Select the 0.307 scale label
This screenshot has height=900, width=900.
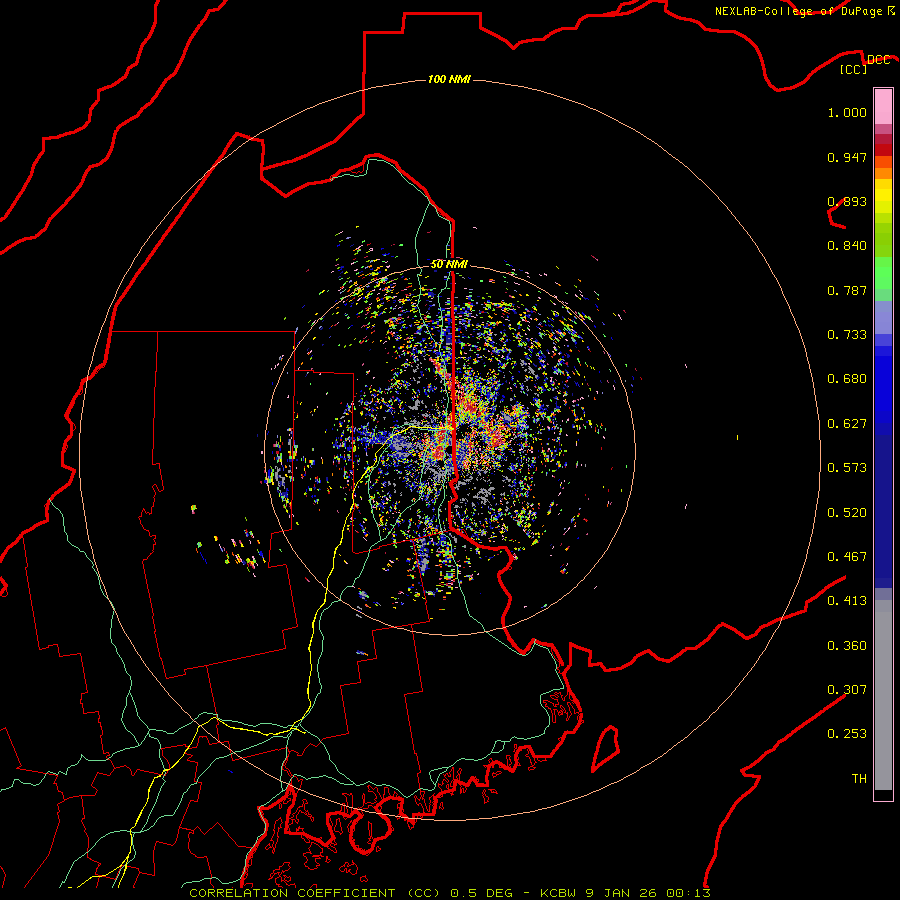click(x=847, y=689)
